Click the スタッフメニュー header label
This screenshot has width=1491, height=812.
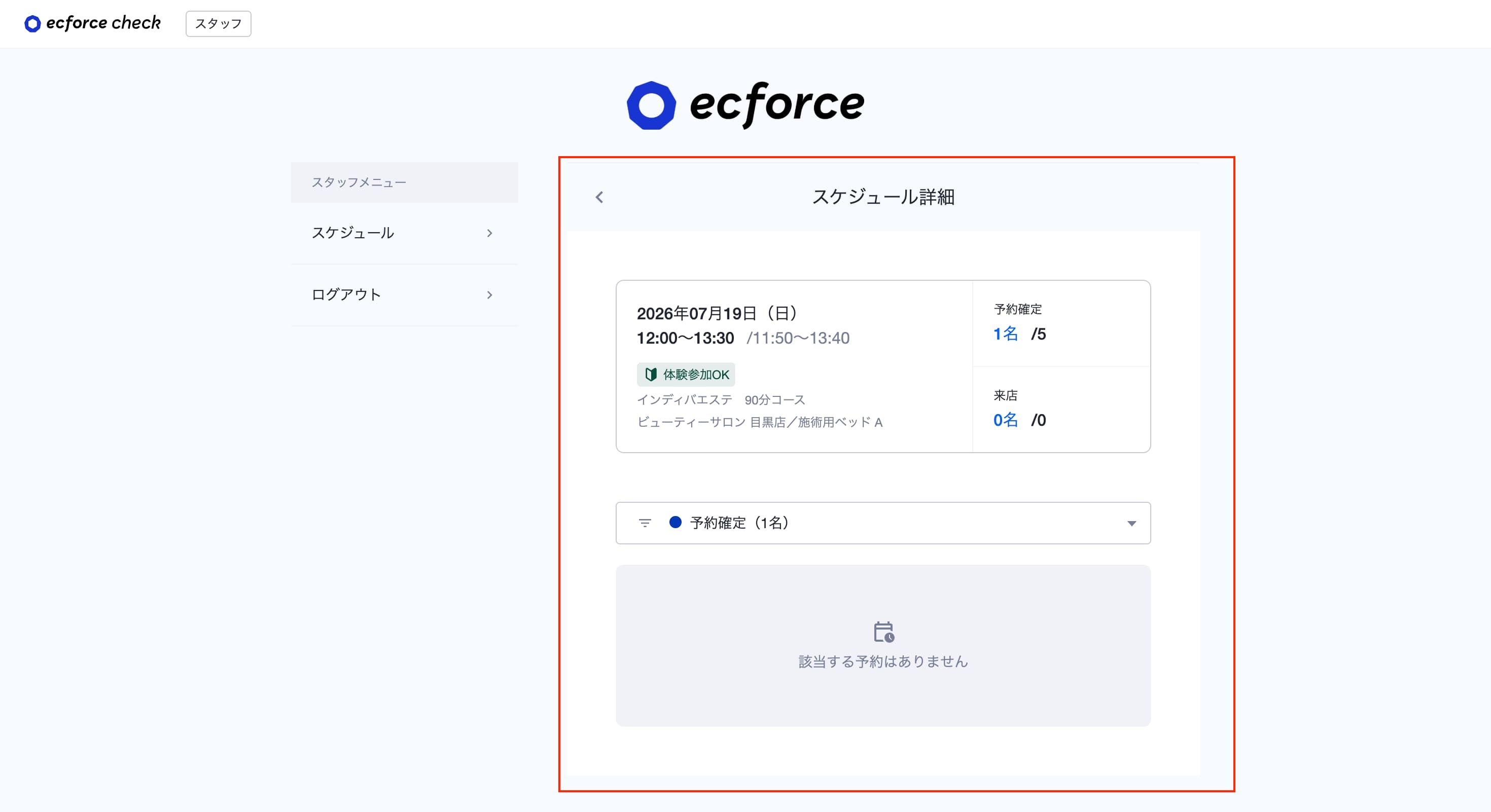(x=359, y=182)
